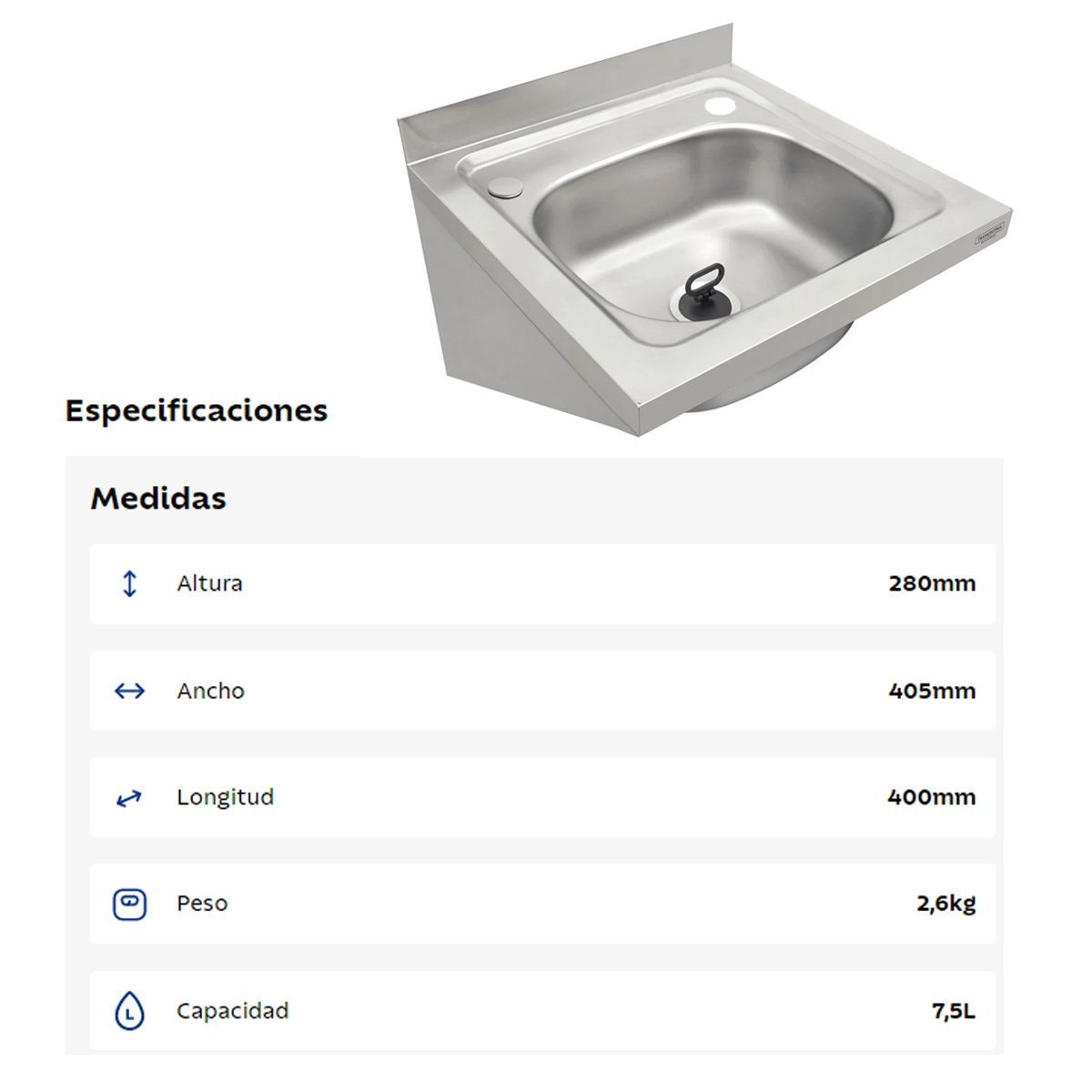Image resolution: width=1092 pixels, height=1092 pixels.
Task: Click the scale Peso icon
Action: click(129, 905)
